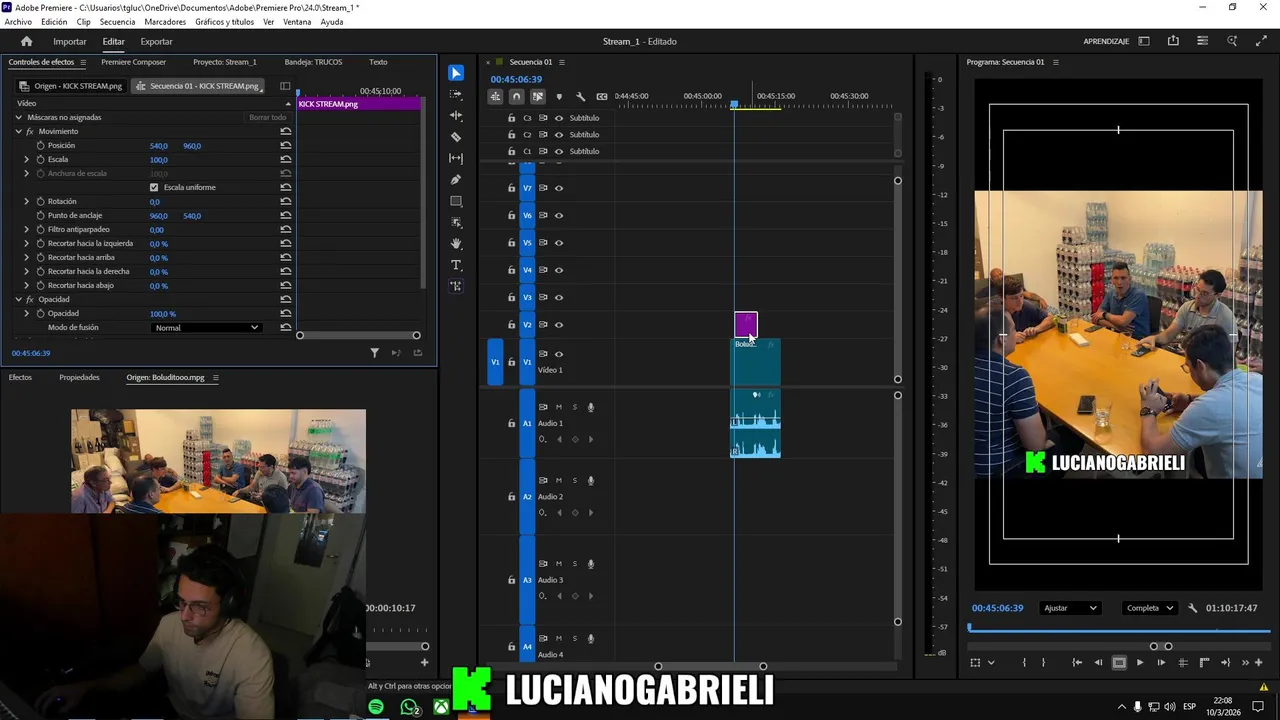This screenshot has width=1280, height=720.
Task: Select the Rectangle tool
Action: [x=456, y=201]
